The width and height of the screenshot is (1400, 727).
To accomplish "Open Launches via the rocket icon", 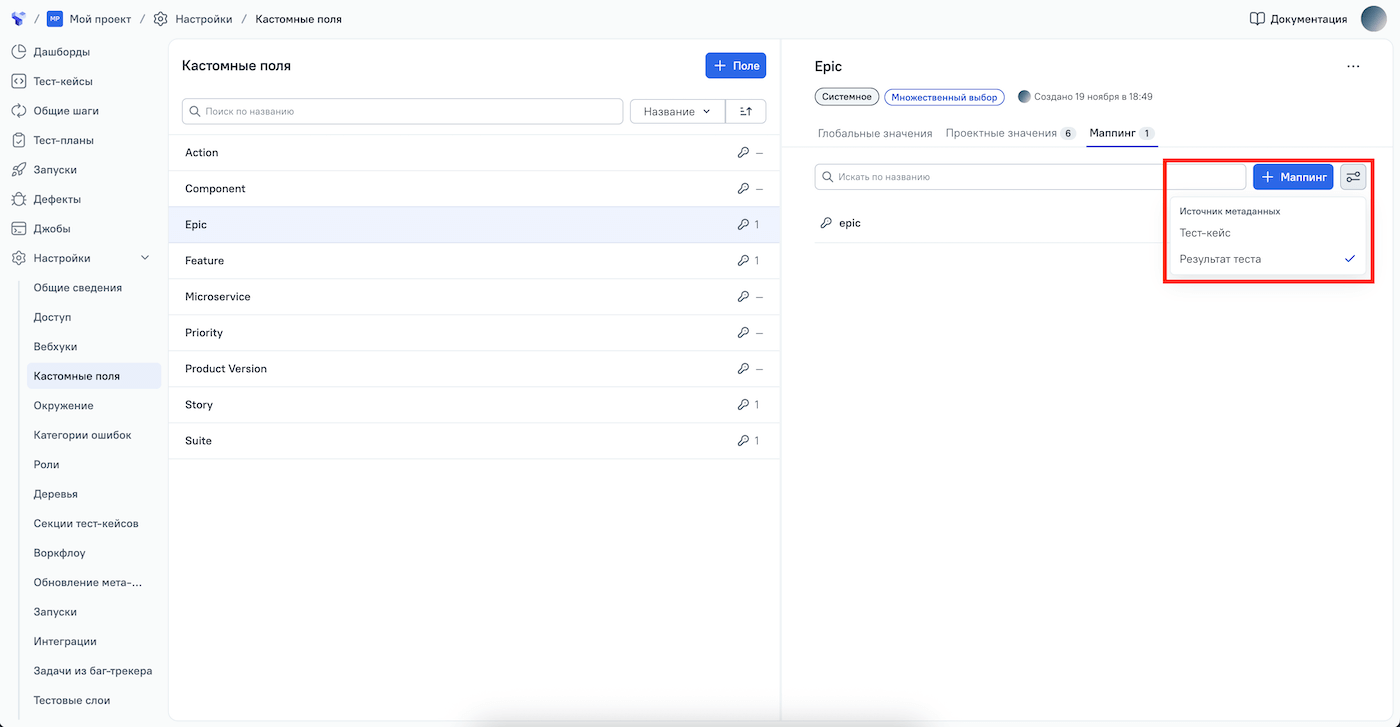I will (x=18, y=170).
